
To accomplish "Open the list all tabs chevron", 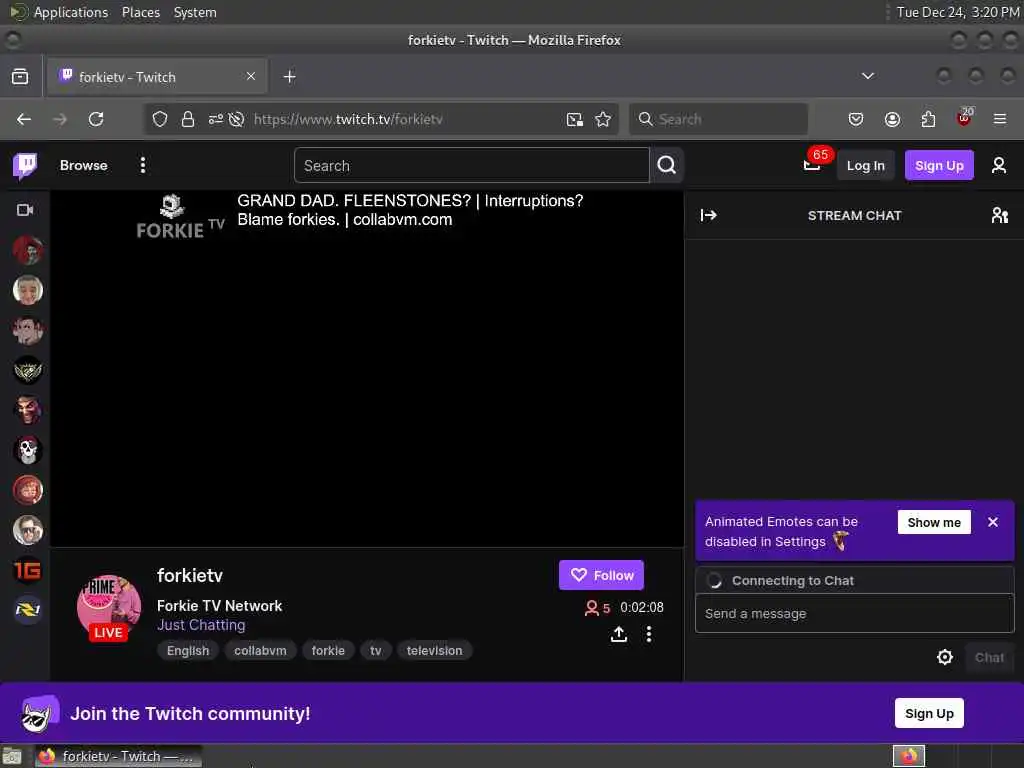I will click(x=867, y=76).
